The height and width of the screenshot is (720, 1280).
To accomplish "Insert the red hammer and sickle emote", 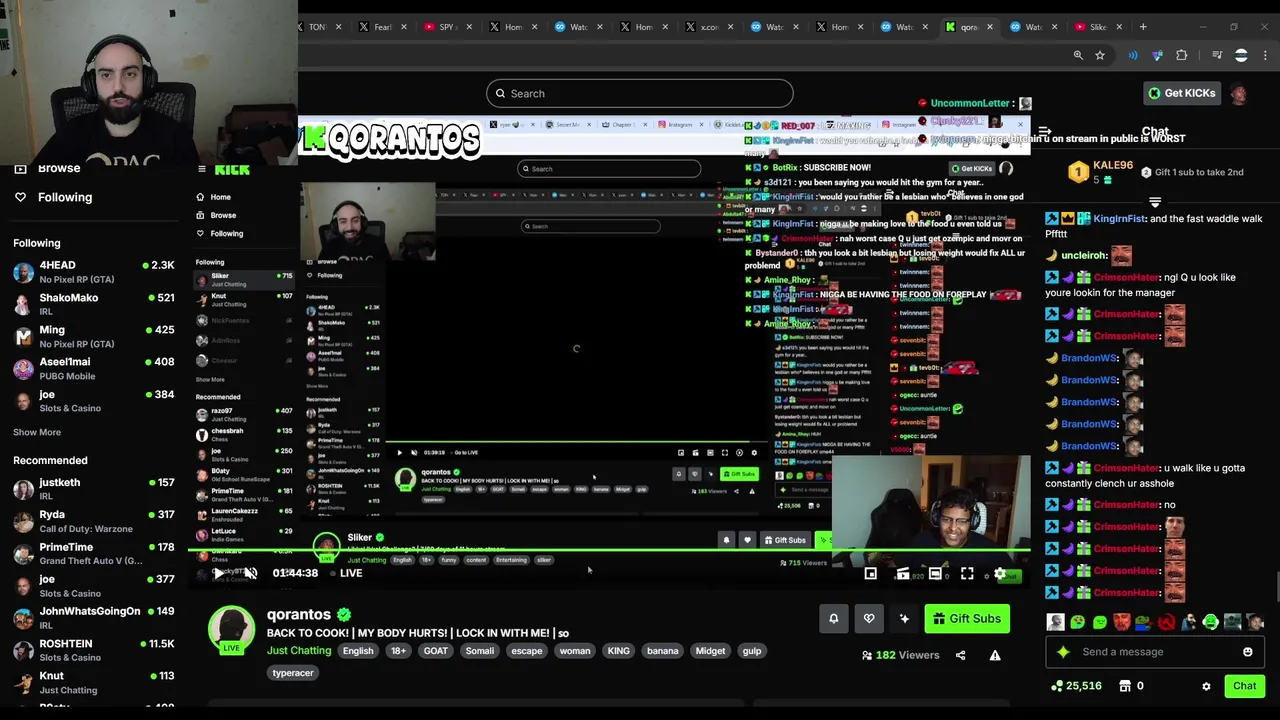I will [1166, 622].
